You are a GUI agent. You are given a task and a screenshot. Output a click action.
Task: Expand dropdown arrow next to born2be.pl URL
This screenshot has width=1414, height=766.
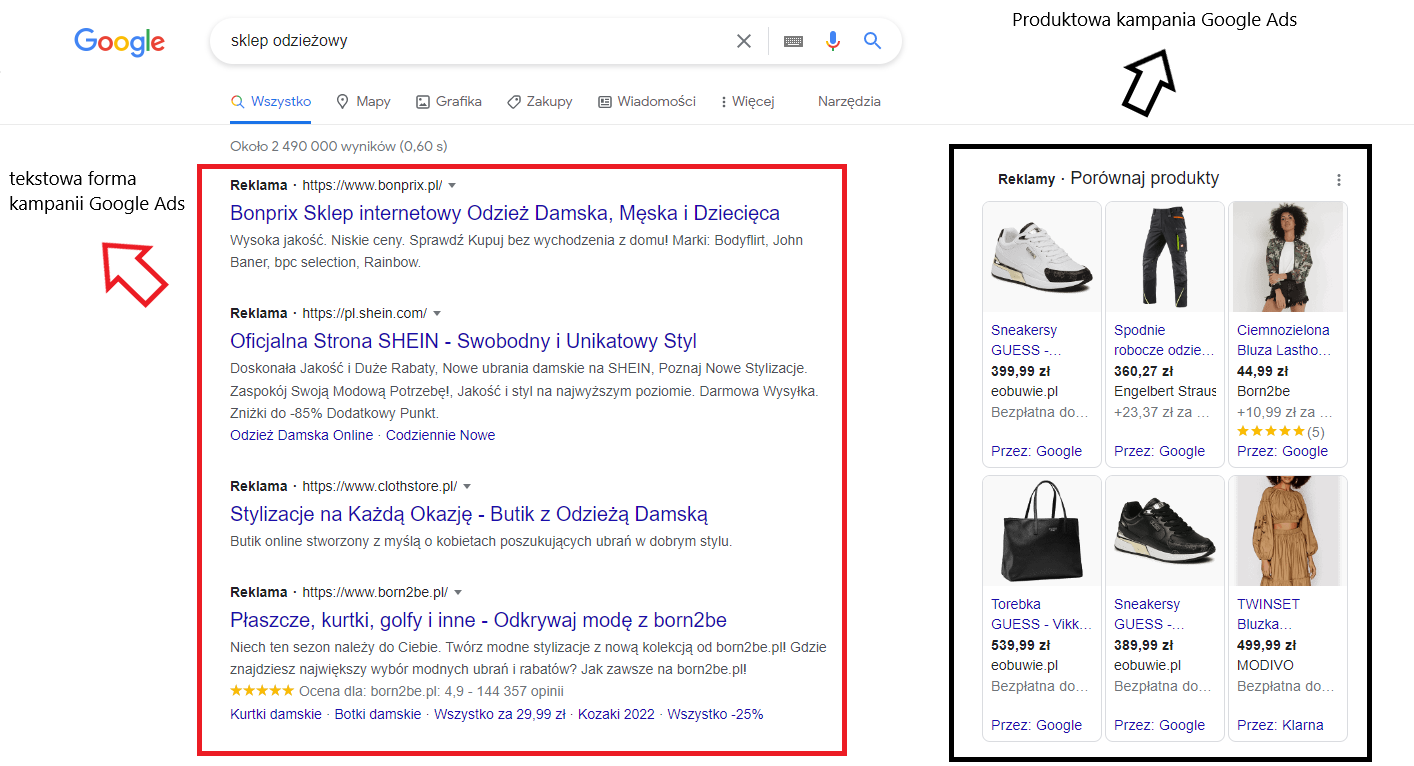pyautogui.click(x=458, y=592)
